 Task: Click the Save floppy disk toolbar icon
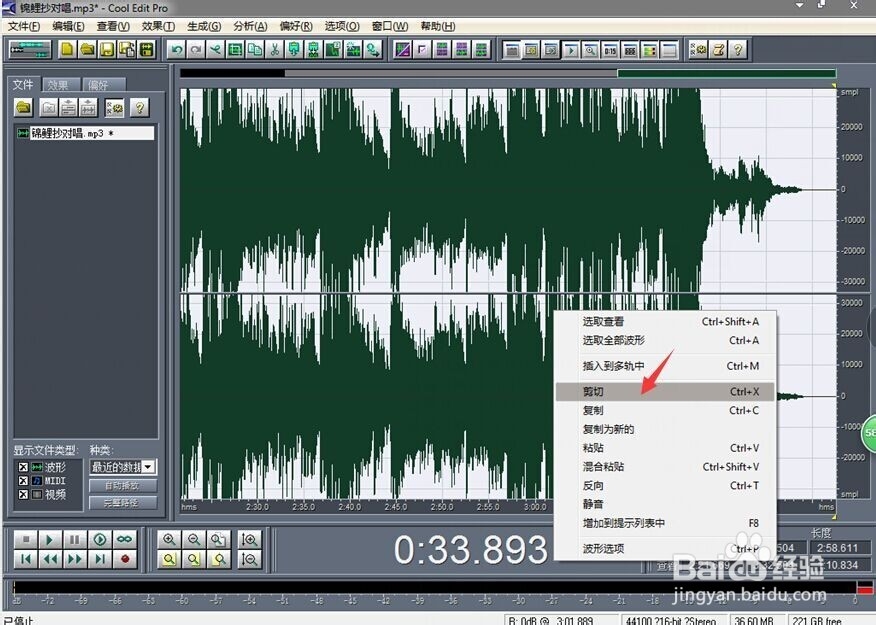point(107,50)
